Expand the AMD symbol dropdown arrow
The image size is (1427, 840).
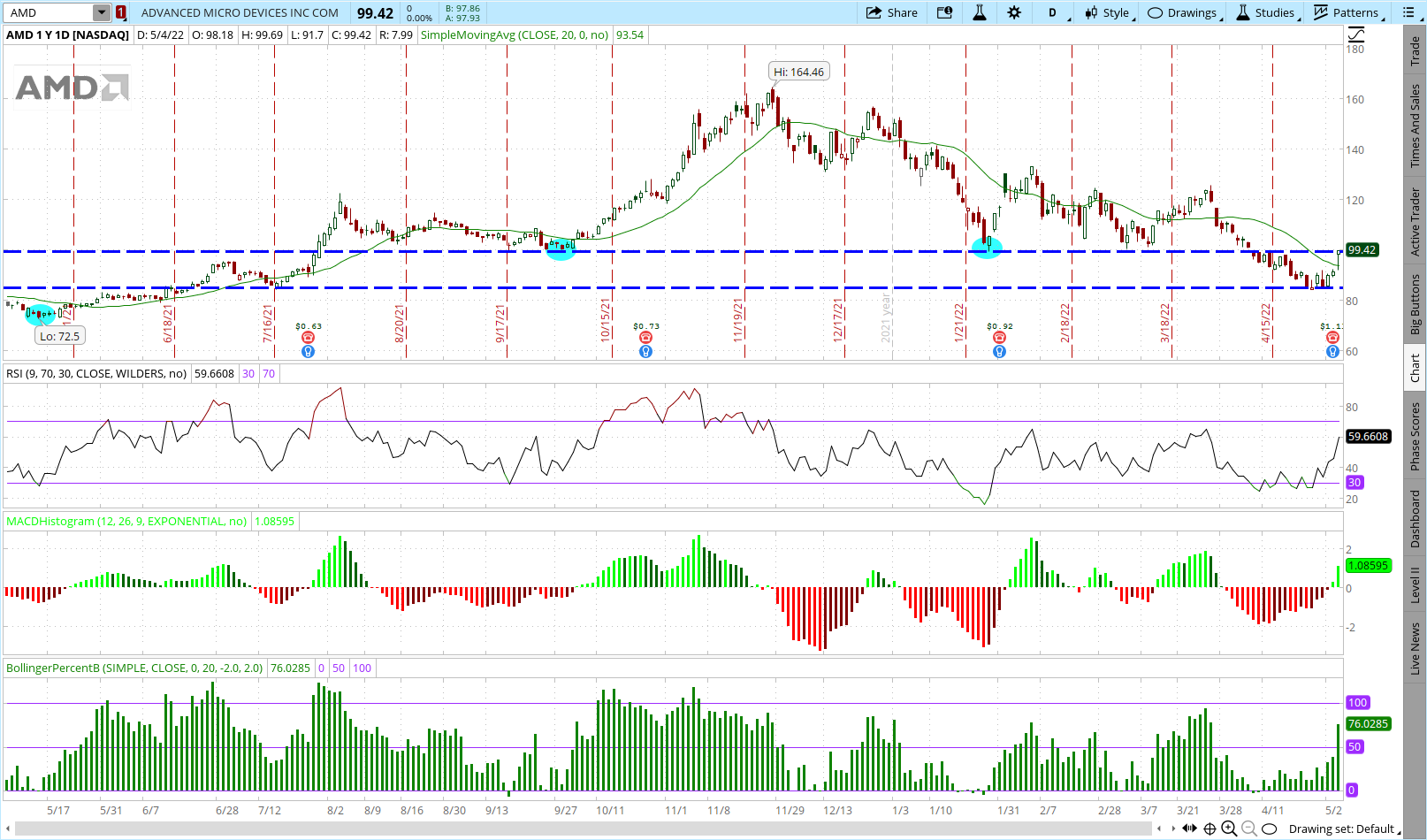(x=102, y=12)
